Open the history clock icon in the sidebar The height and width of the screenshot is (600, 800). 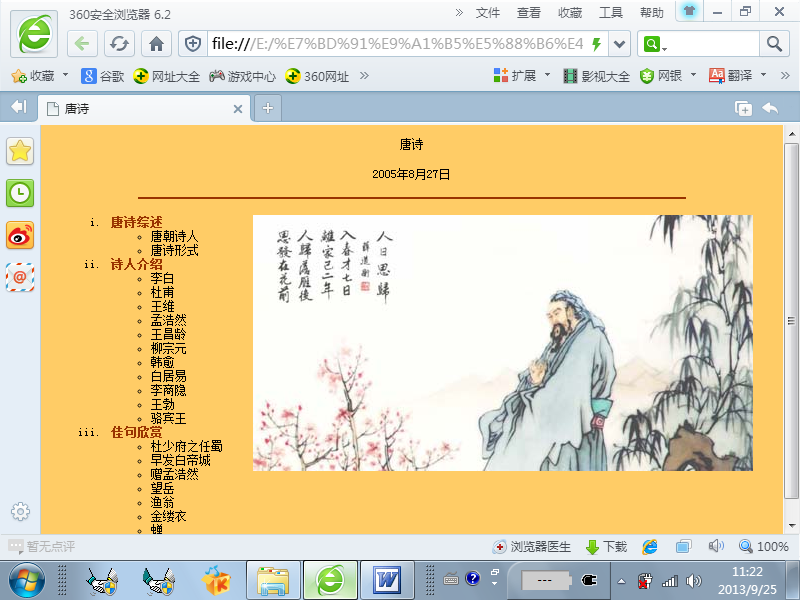click(x=20, y=193)
